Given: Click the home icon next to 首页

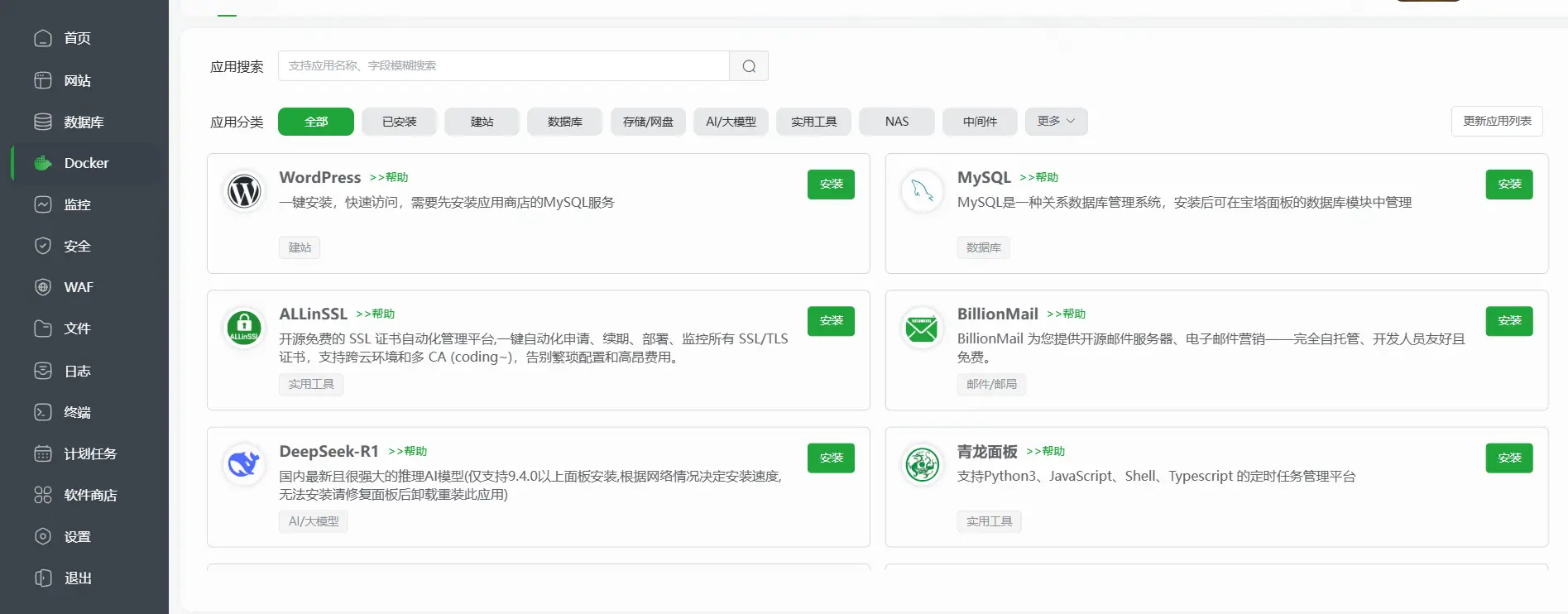Looking at the screenshot, I should pyautogui.click(x=43, y=38).
